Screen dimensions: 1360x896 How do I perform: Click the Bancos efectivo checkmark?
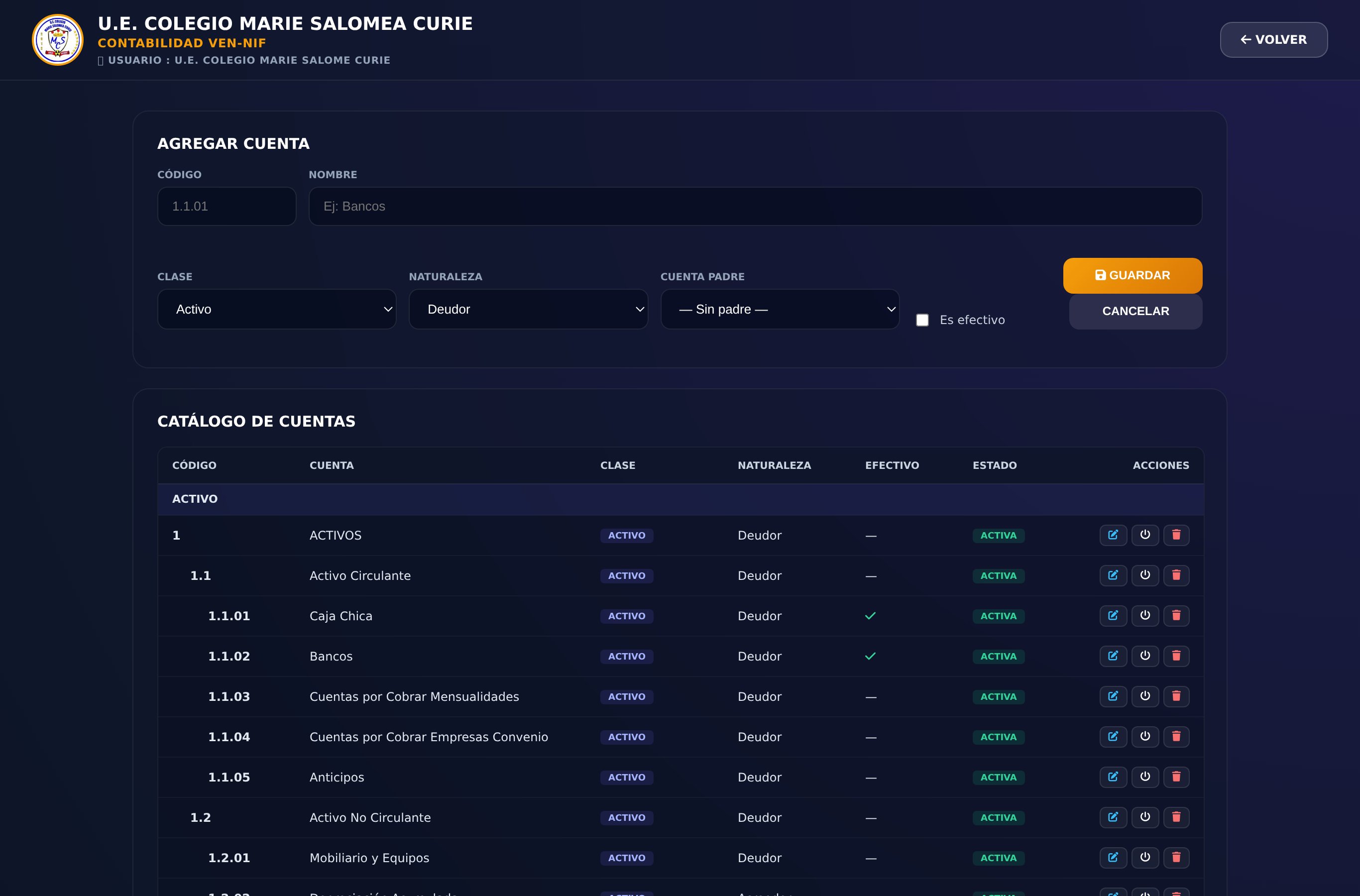[x=870, y=656]
